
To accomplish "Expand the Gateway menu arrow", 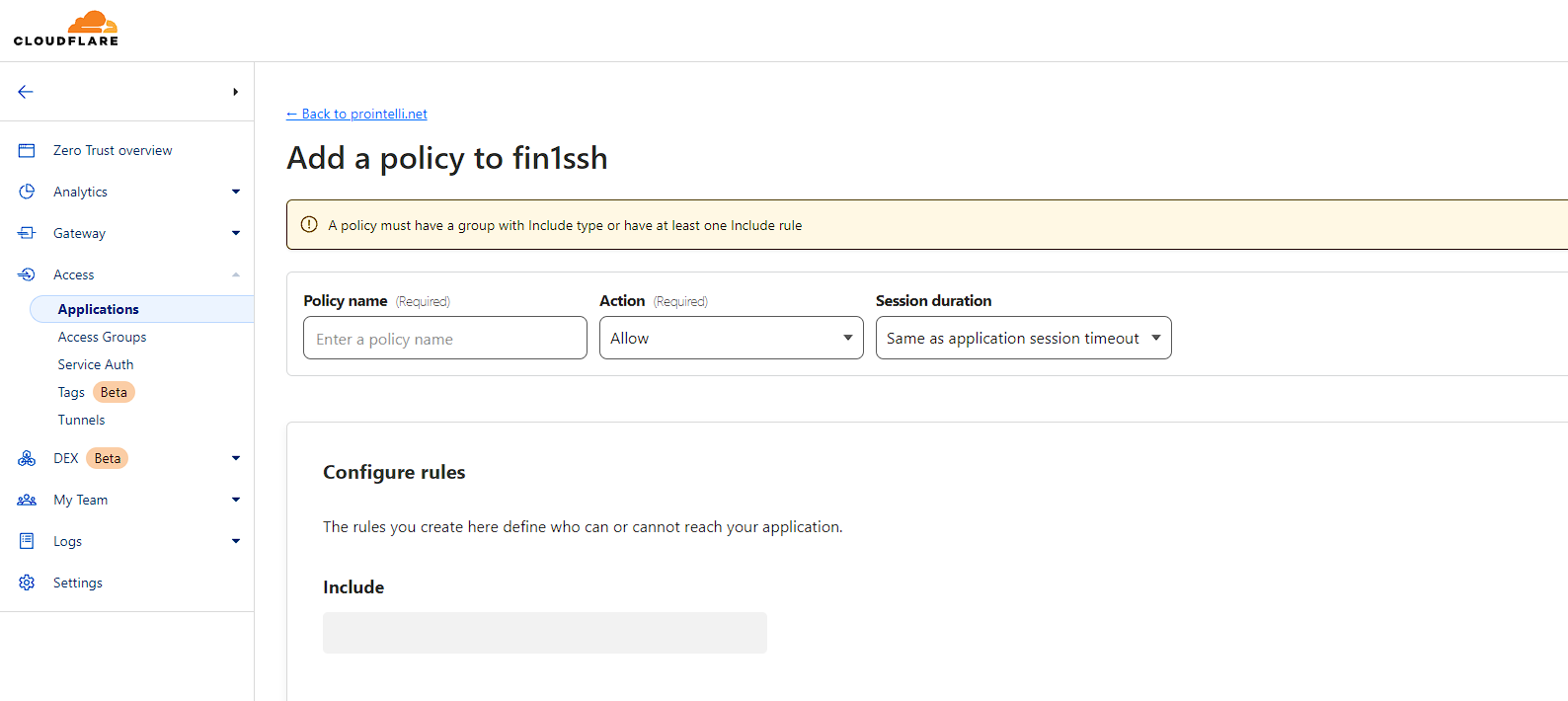I will [236, 233].
